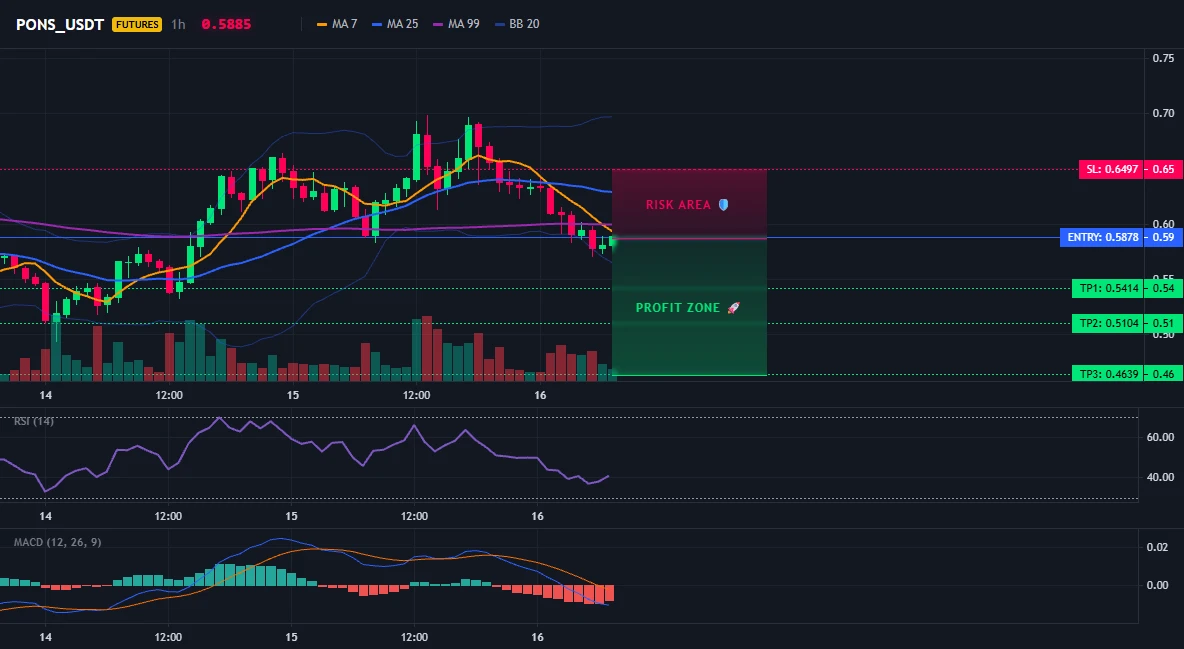1184x649 pixels.
Task: Click the 0.00 MACD axis value
Action: pyautogui.click(x=1158, y=585)
